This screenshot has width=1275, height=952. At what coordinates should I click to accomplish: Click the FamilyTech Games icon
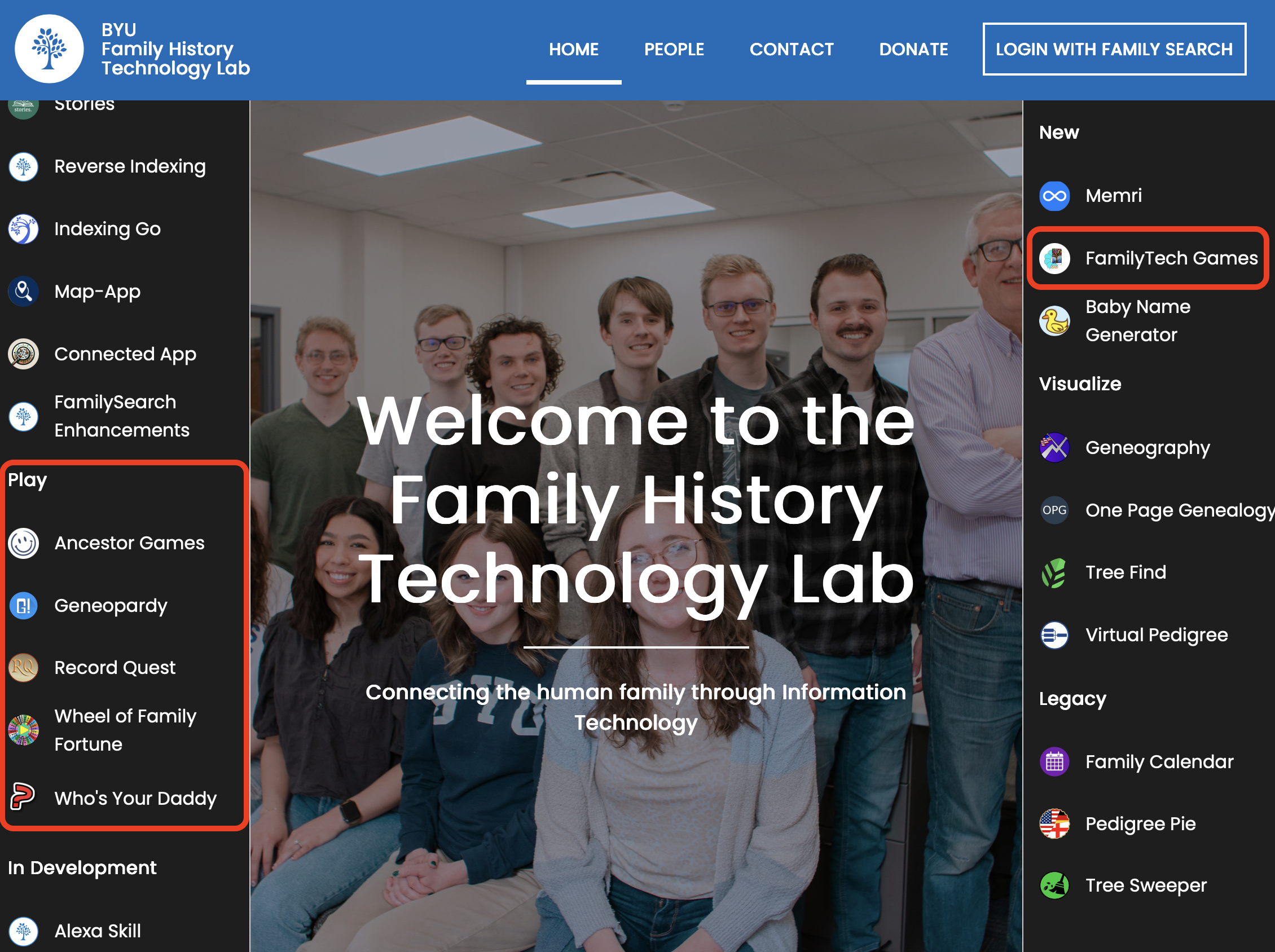pyautogui.click(x=1054, y=258)
